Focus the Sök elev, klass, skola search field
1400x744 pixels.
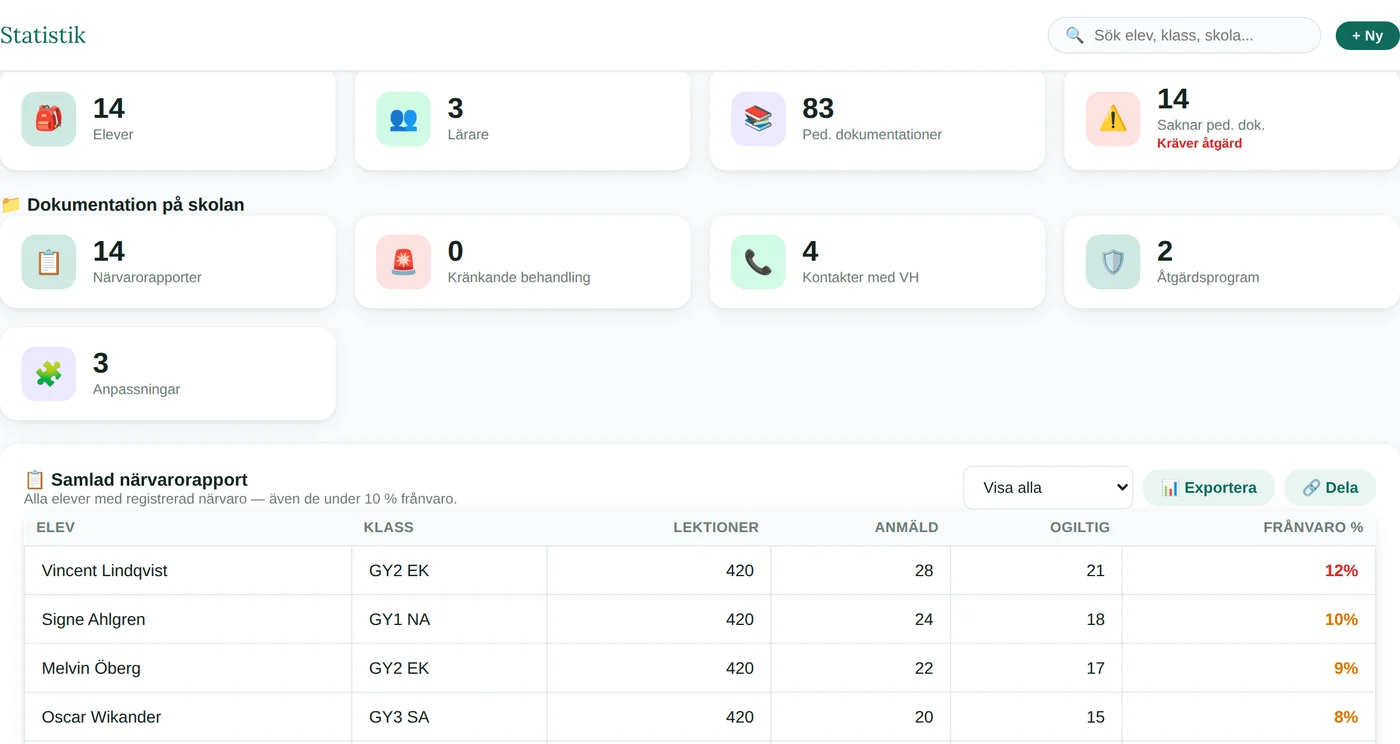pos(1184,35)
